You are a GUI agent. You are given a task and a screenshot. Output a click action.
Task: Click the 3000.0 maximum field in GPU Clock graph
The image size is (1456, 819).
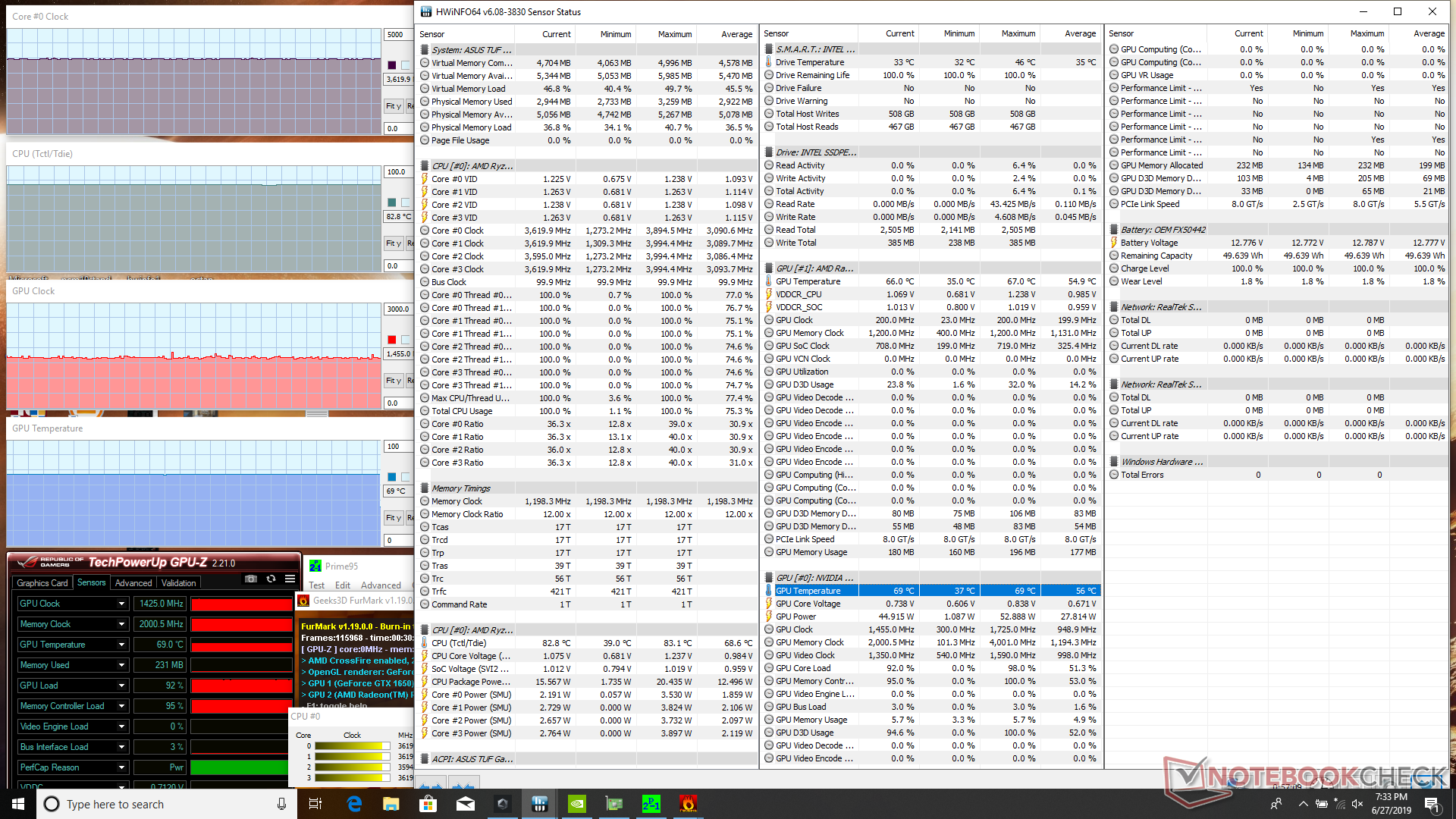click(398, 309)
